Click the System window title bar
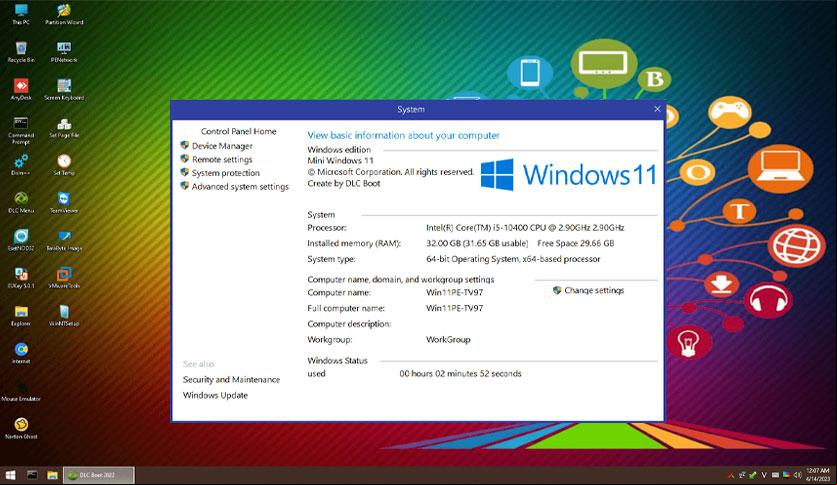The image size is (837, 485). [410, 109]
